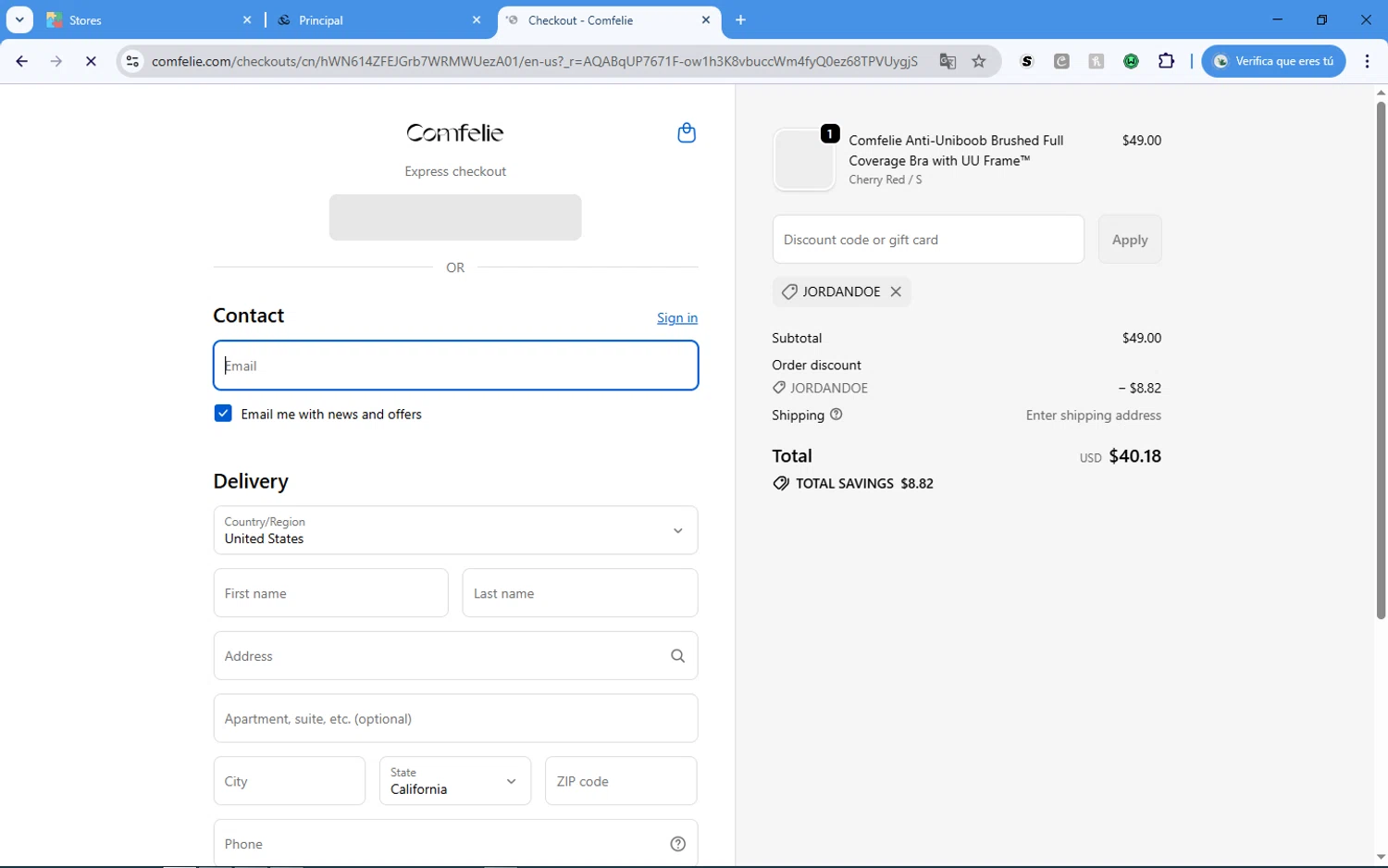Open the shipping info question mark
Image resolution: width=1388 pixels, height=868 pixels.
[837, 415]
